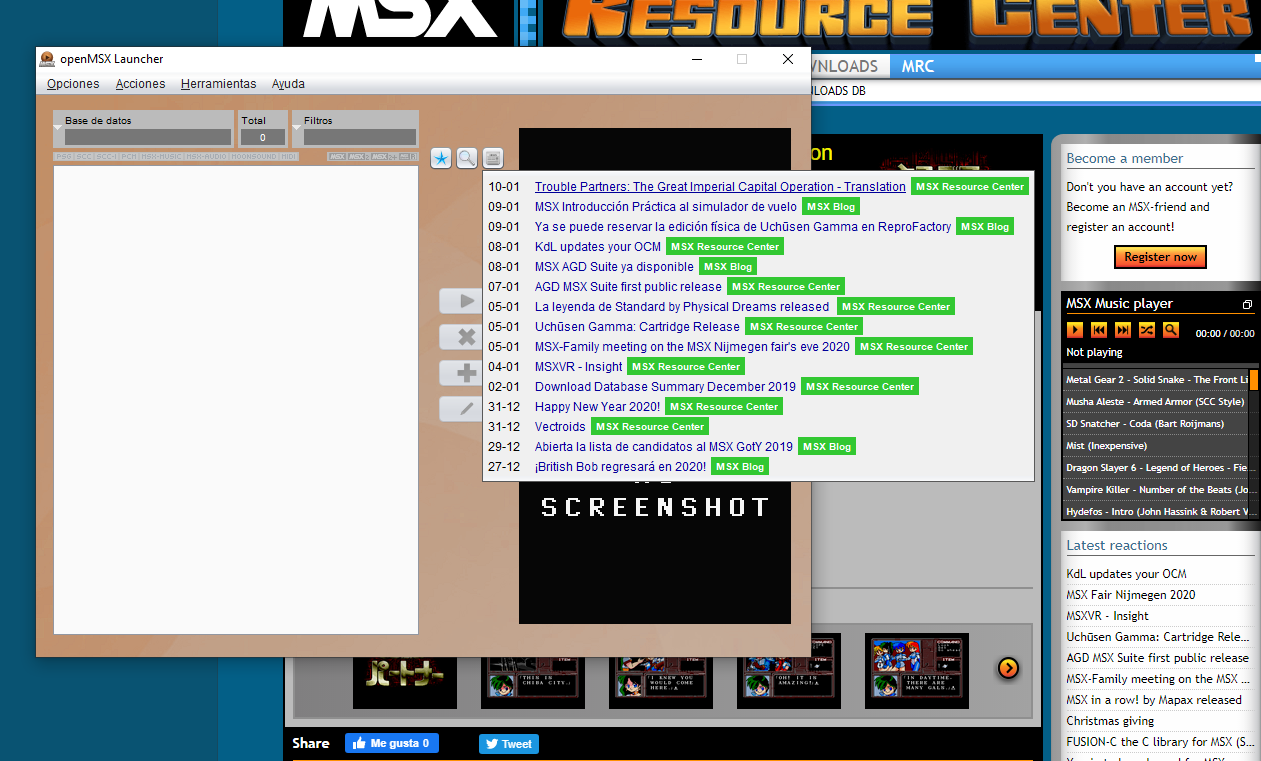This screenshot has width=1261, height=761.
Task: Remove an entry using the X icon
Action: pyautogui.click(x=463, y=337)
